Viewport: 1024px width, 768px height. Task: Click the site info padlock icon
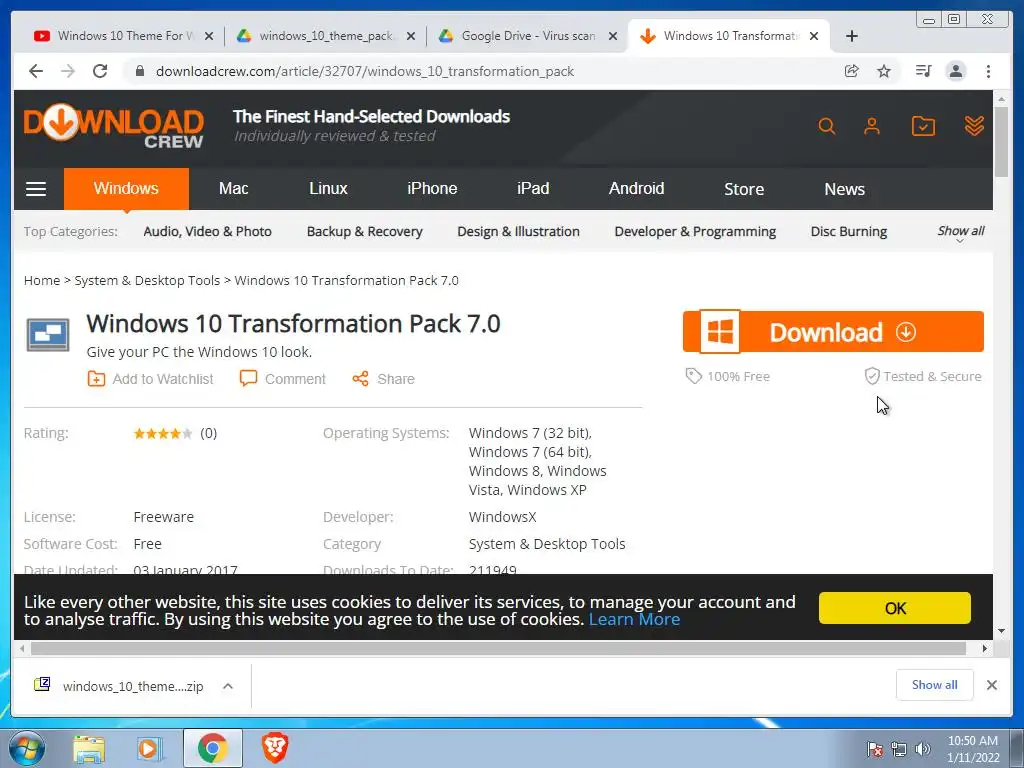(140, 71)
